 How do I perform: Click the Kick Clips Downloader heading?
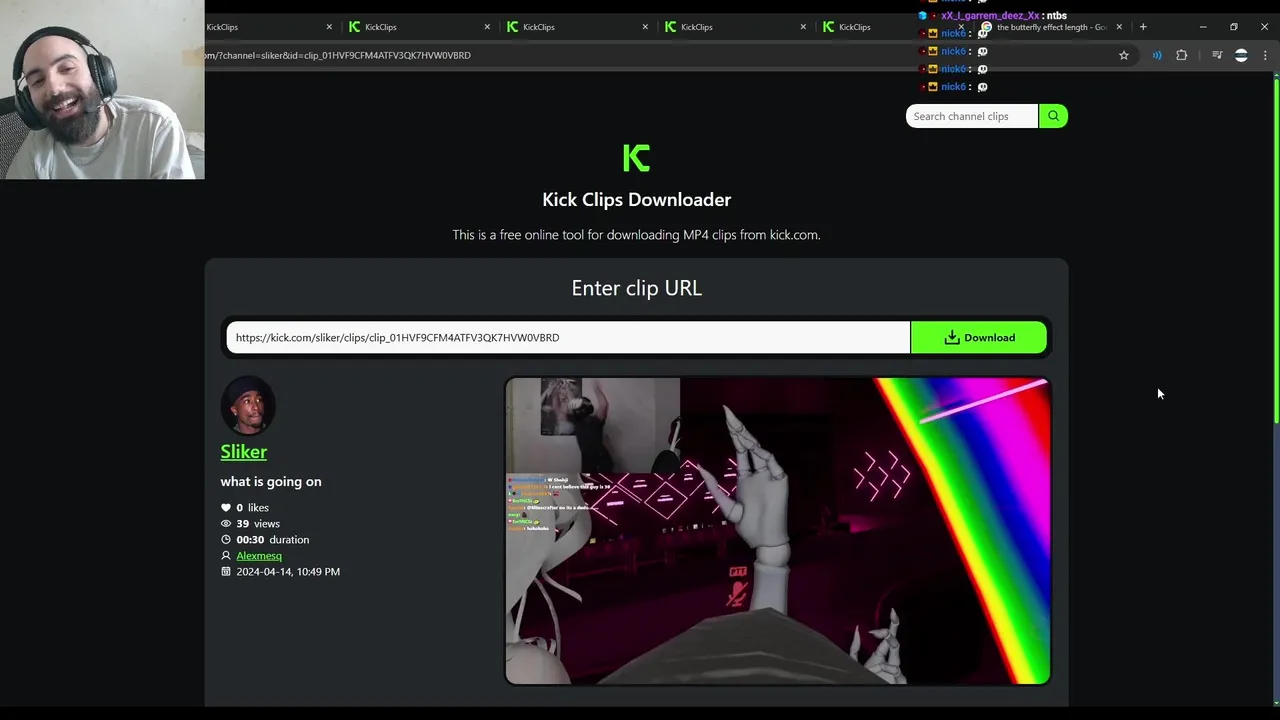click(x=636, y=200)
